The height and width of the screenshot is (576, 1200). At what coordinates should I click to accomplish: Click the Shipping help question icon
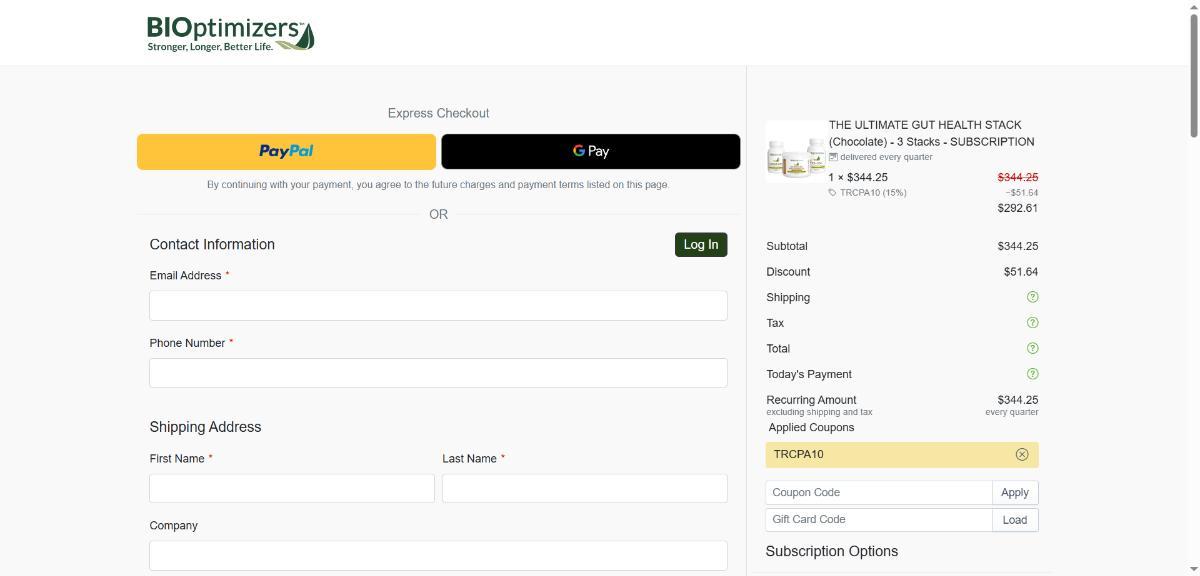coord(1032,297)
